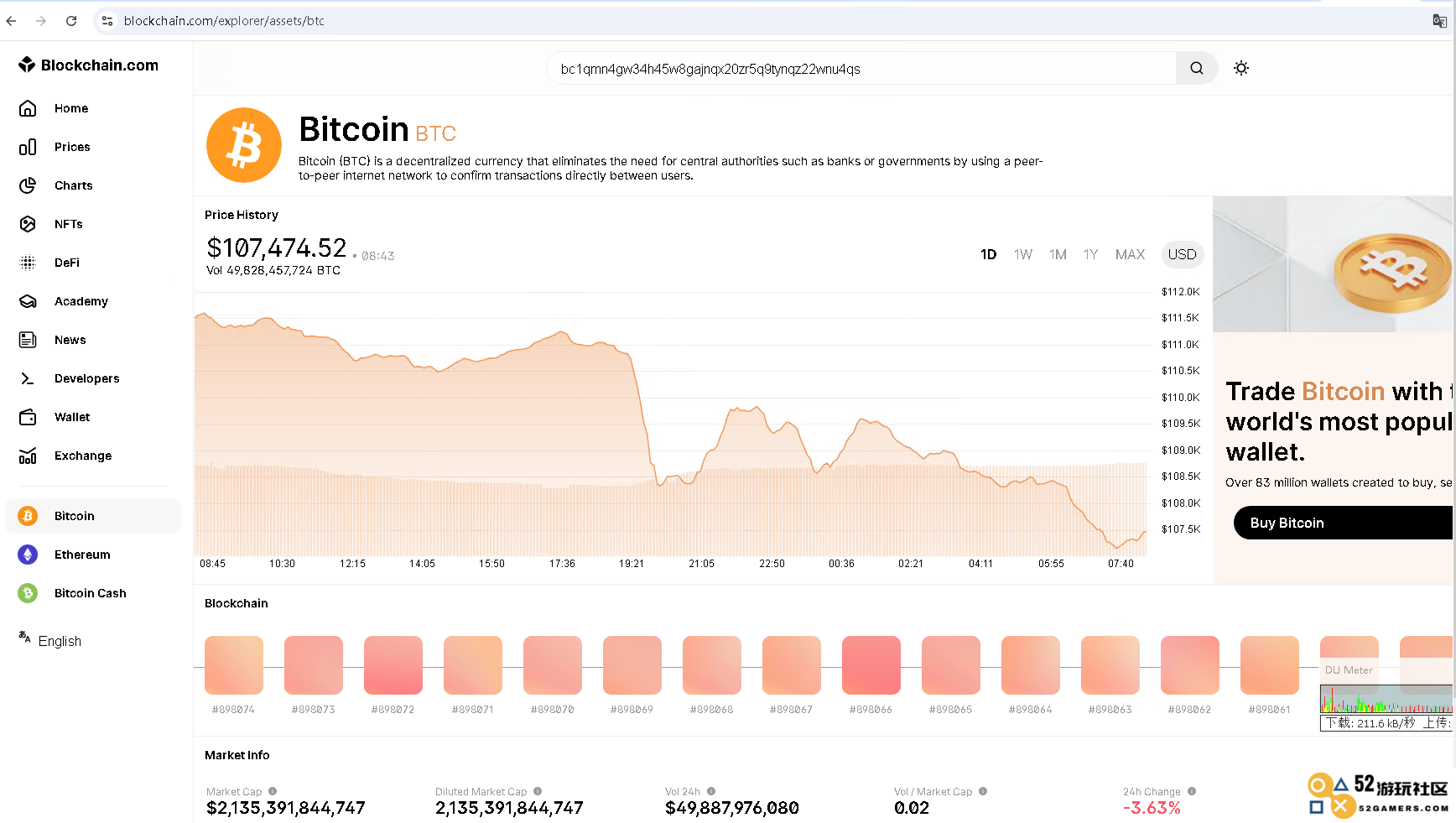
Task: Open block #898061 tile
Action: [1270, 665]
